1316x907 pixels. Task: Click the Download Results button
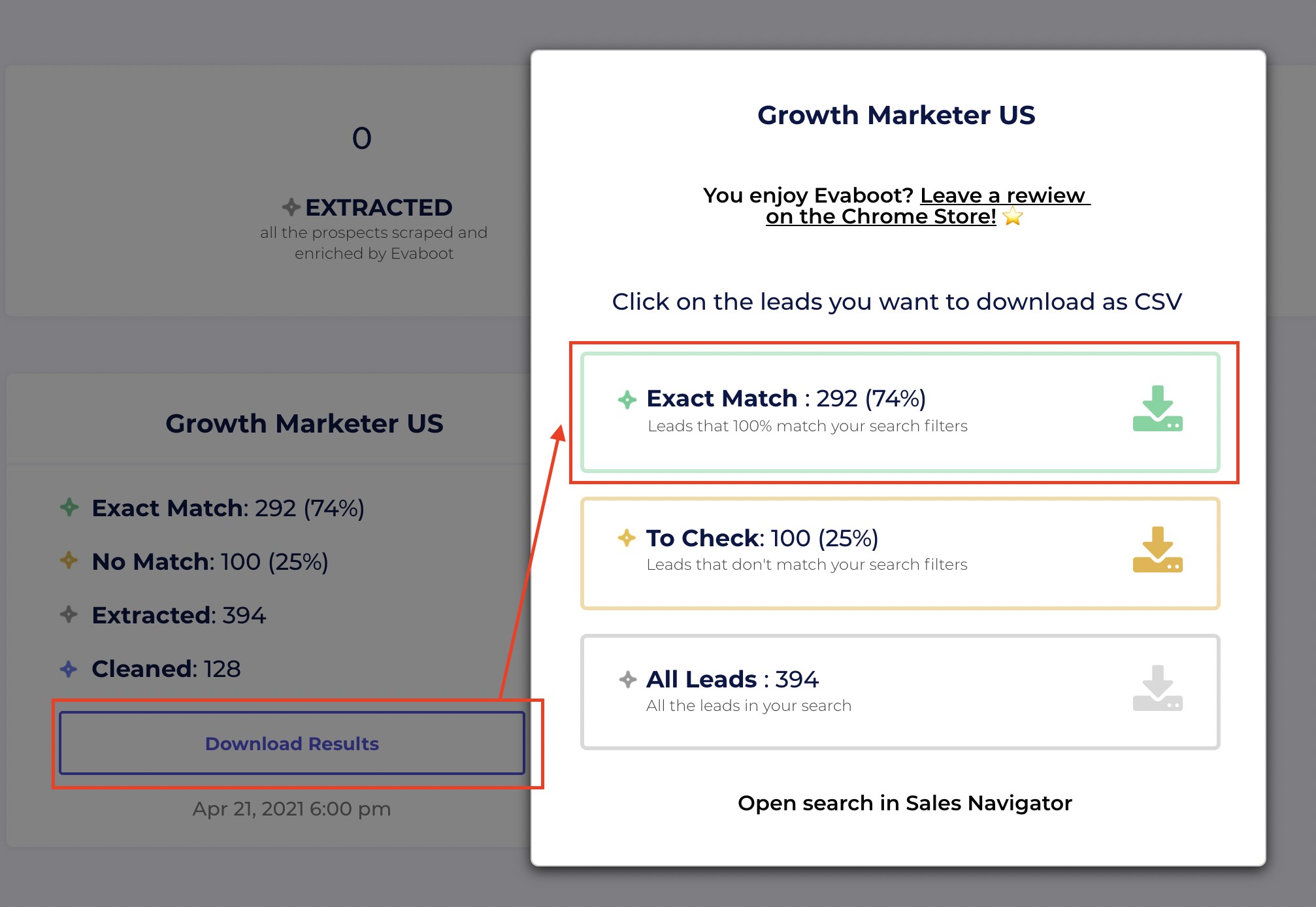(x=292, y=744)
